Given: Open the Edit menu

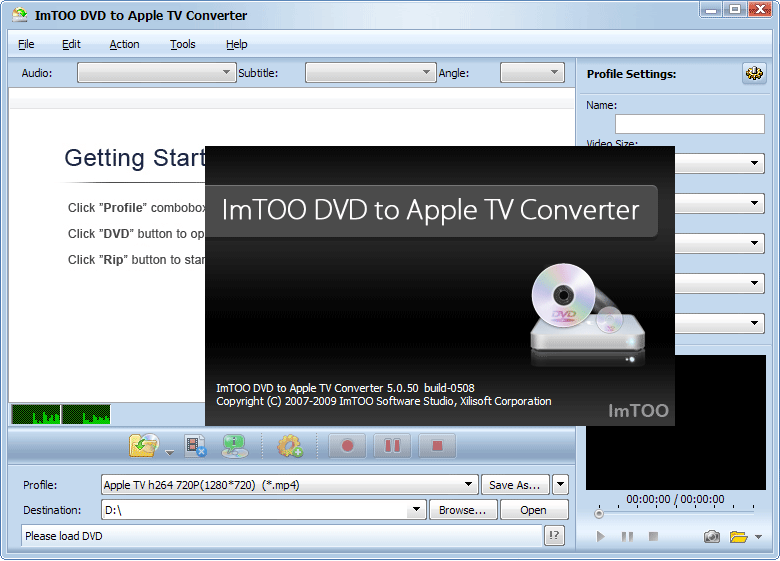Looking at the screenshot, I should click(71, 44).
